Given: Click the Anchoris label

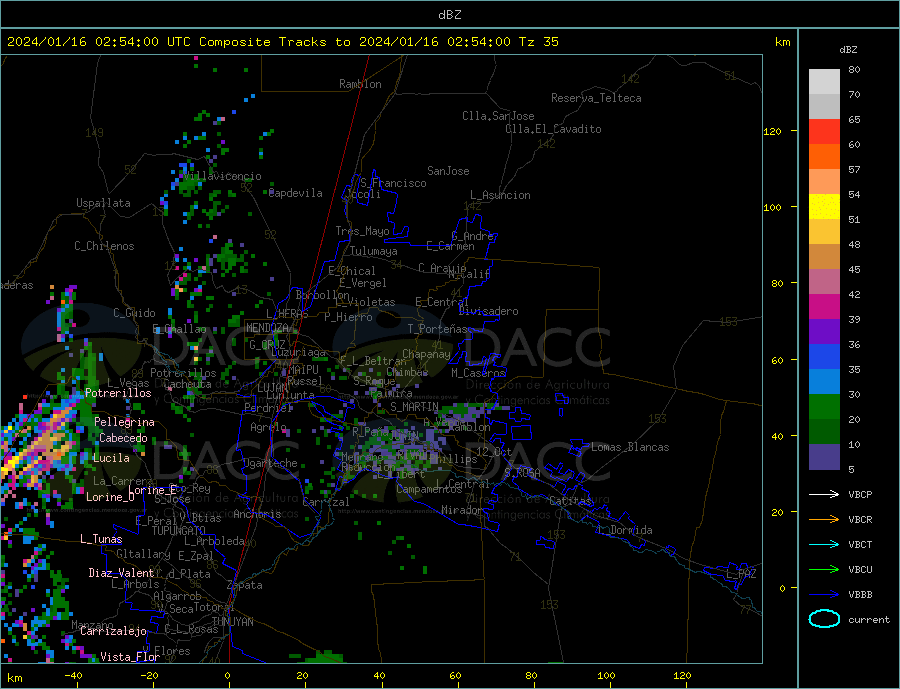Looking at the screenshot, I should click(x=257, y=514).
